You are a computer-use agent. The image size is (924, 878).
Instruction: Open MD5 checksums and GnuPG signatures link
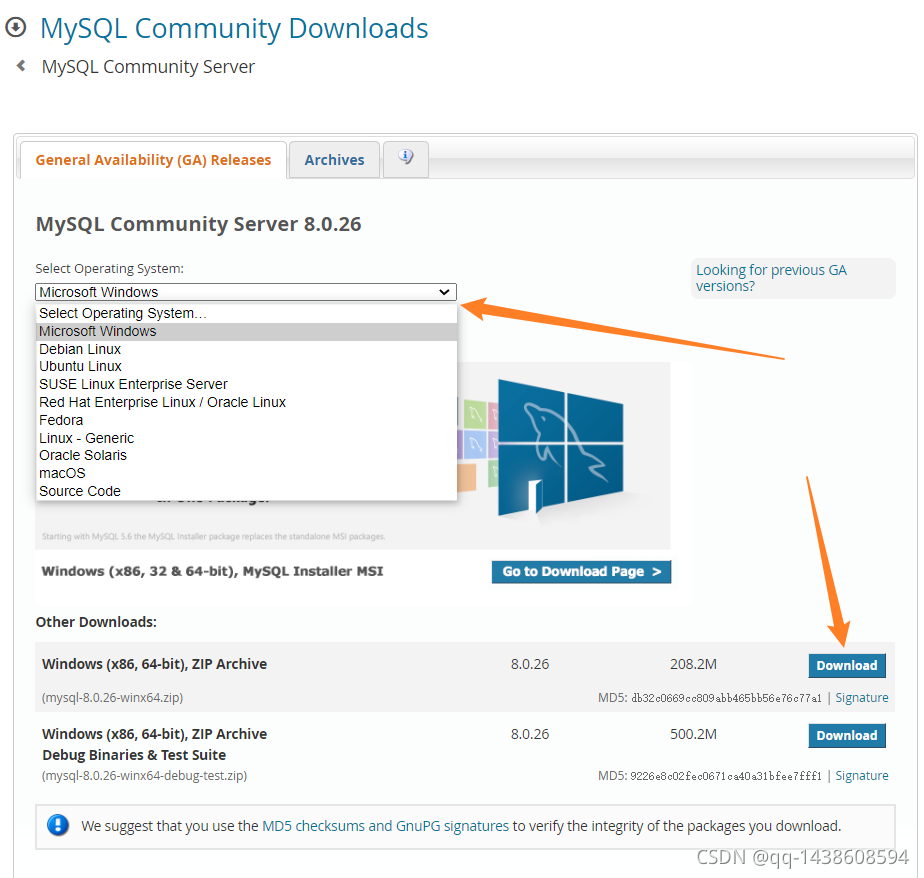385,826
